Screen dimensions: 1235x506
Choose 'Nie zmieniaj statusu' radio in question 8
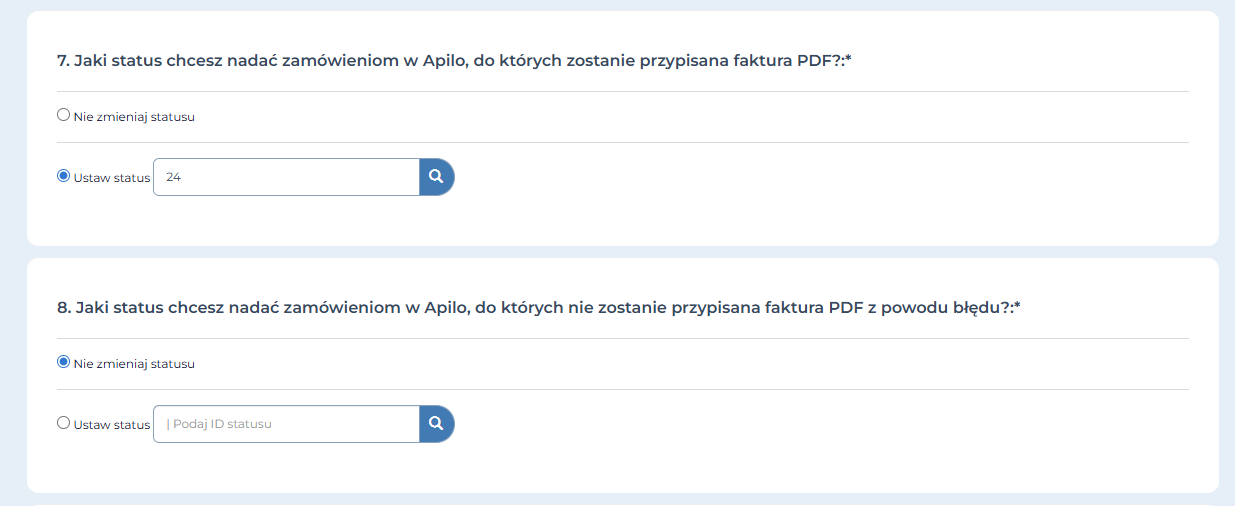[x=64, y=362]
